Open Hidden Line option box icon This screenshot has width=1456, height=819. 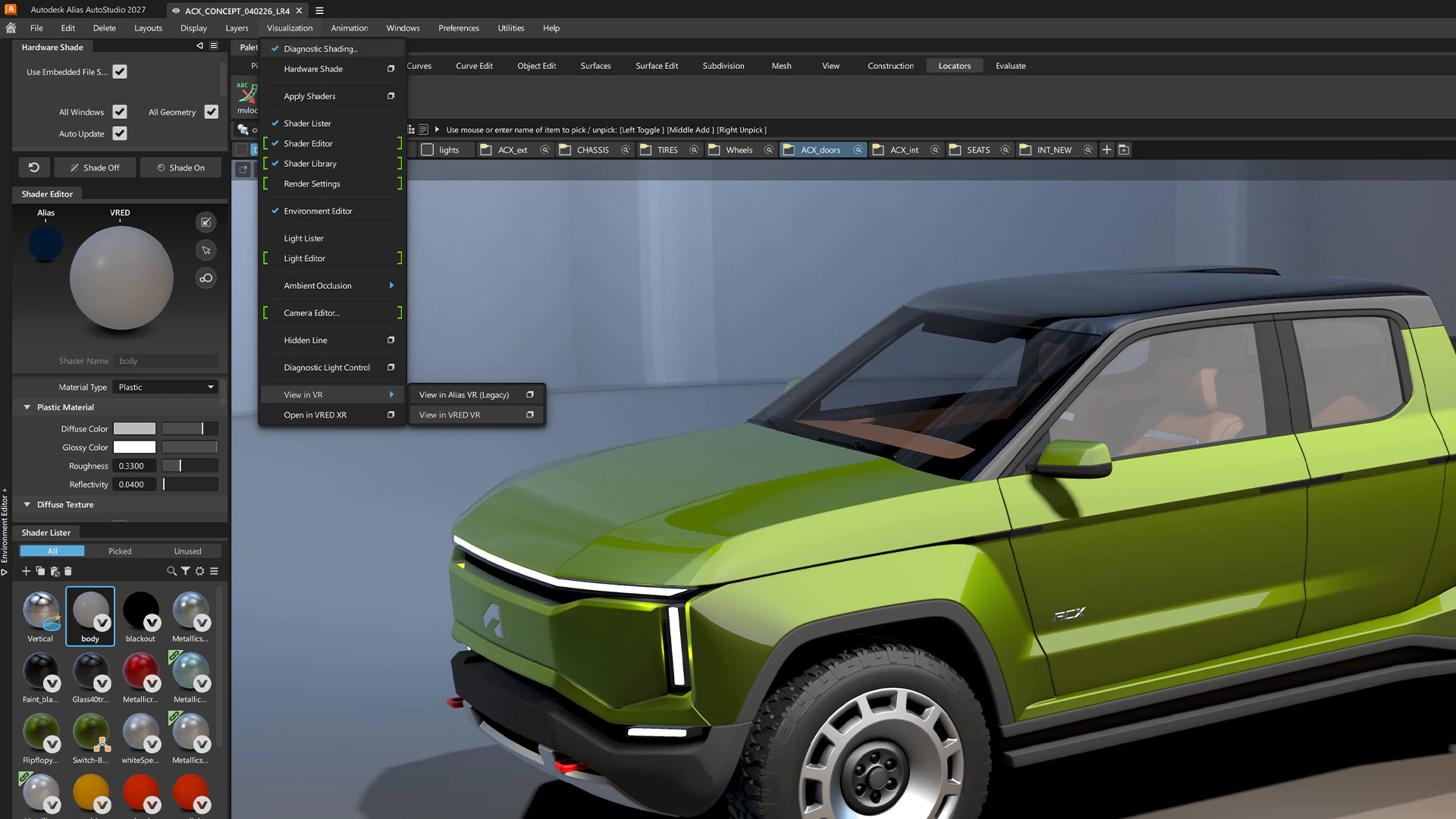pyautogui.click(x=391, y=340)
